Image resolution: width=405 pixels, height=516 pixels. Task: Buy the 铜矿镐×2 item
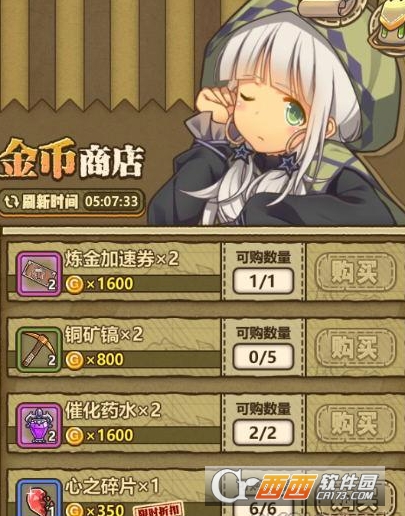coord(355,348)
